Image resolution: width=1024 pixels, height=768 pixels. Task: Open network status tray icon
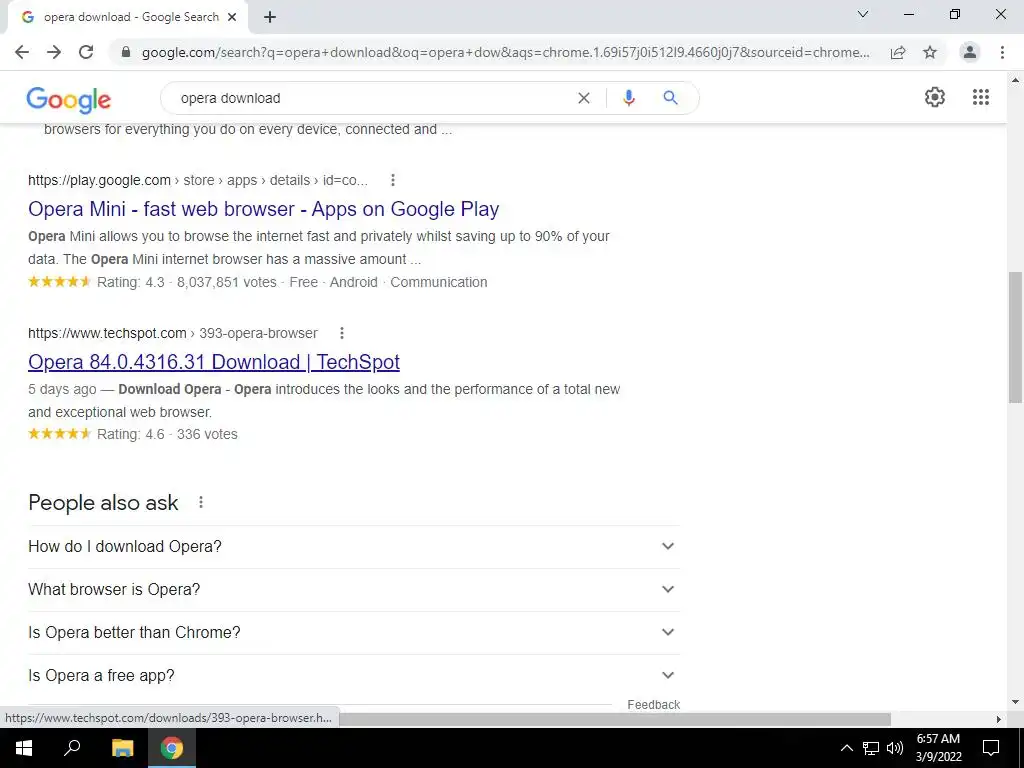click(871, 748)
